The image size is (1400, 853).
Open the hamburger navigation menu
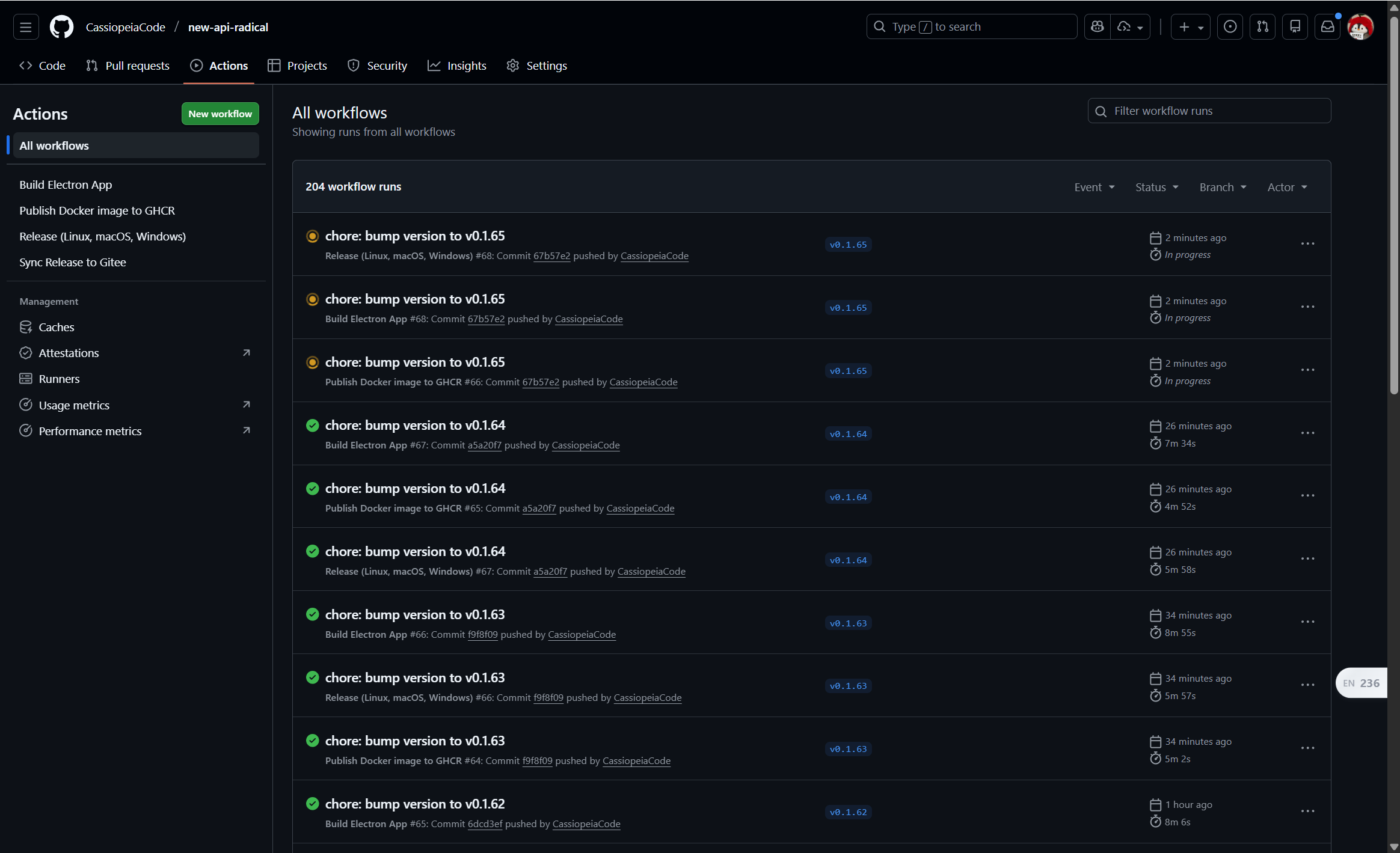(26, 27)
